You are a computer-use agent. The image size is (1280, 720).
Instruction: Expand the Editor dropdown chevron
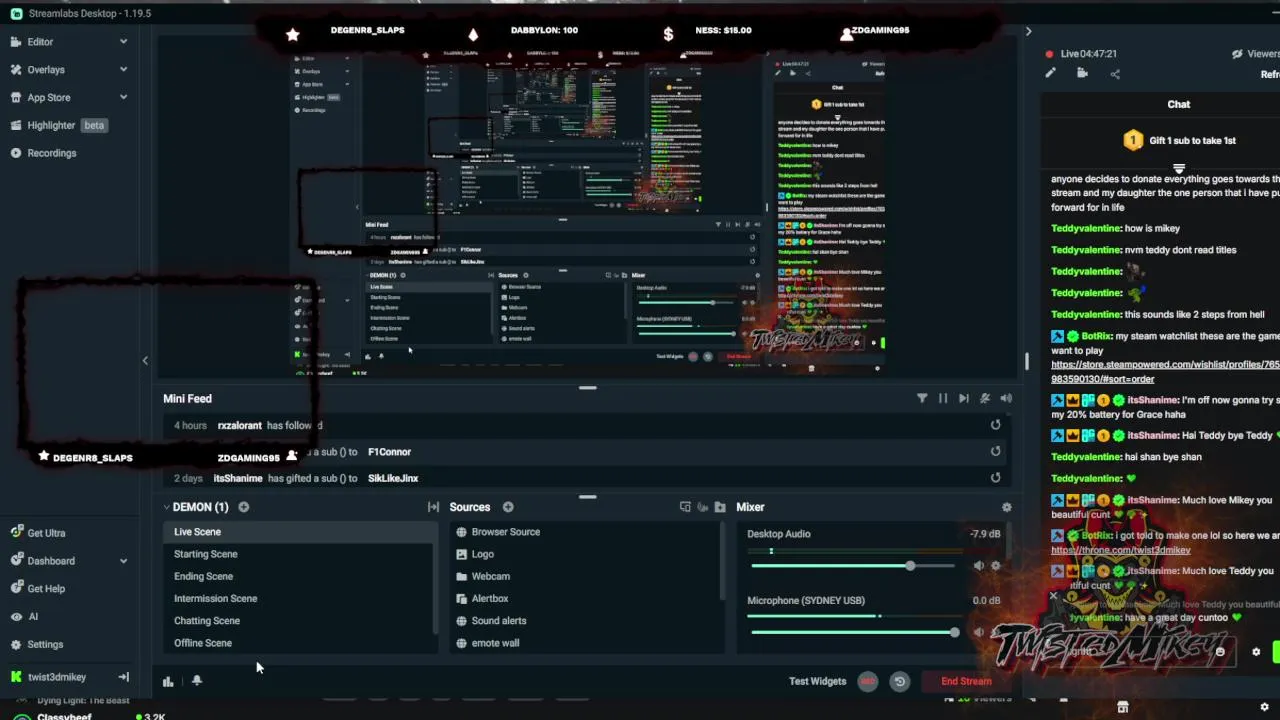123,42
